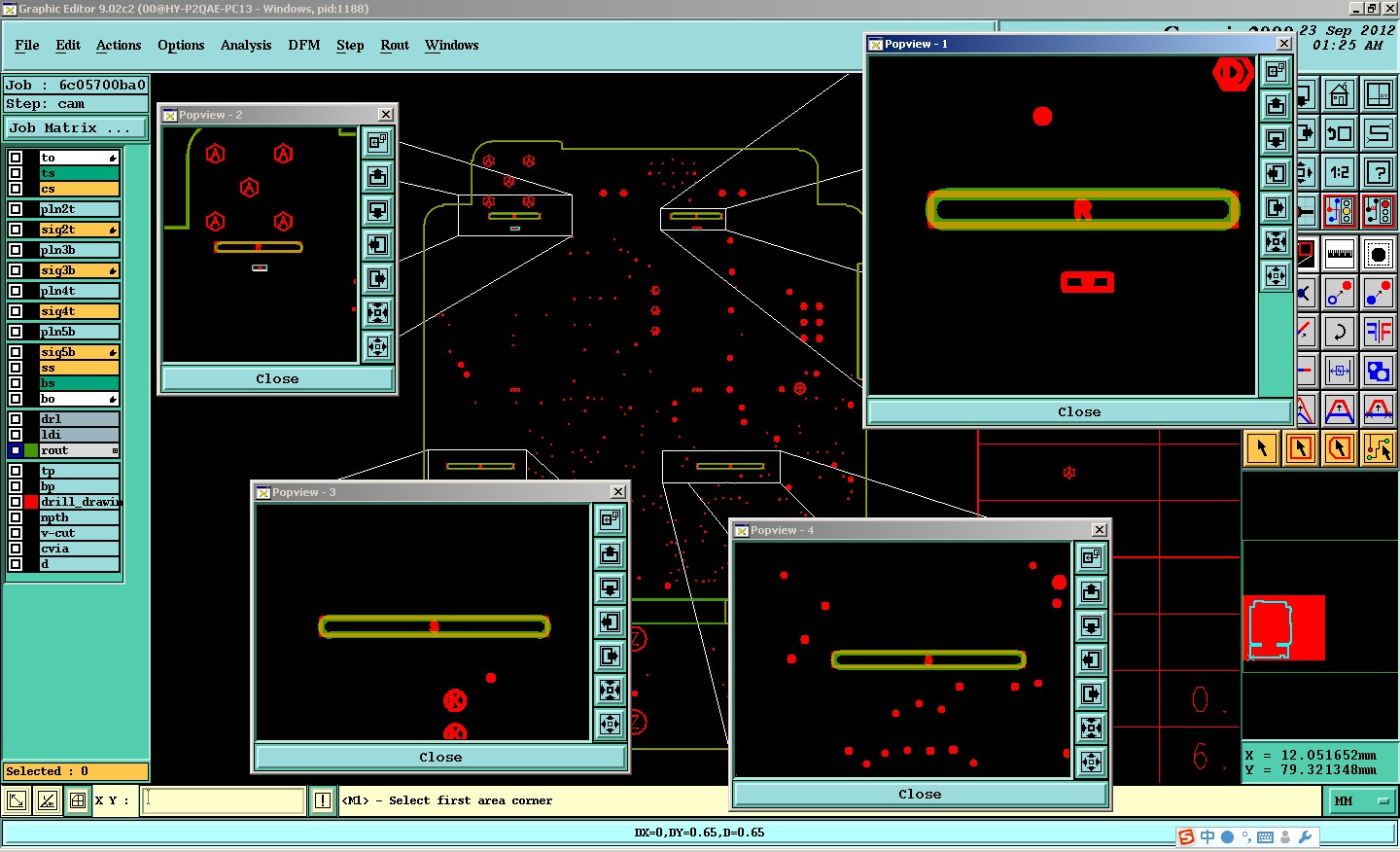Select the XY grid window icon

pyautogui.click(x=1379, y=94)
